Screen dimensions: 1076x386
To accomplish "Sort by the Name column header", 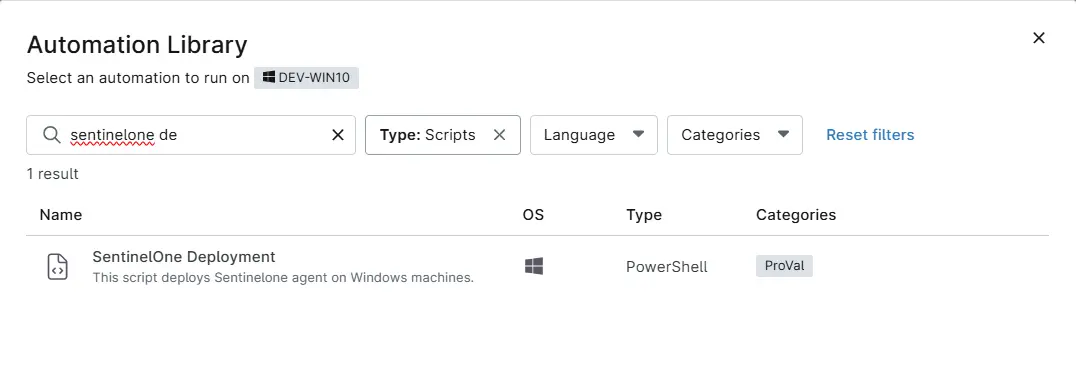I will (60, 215).
